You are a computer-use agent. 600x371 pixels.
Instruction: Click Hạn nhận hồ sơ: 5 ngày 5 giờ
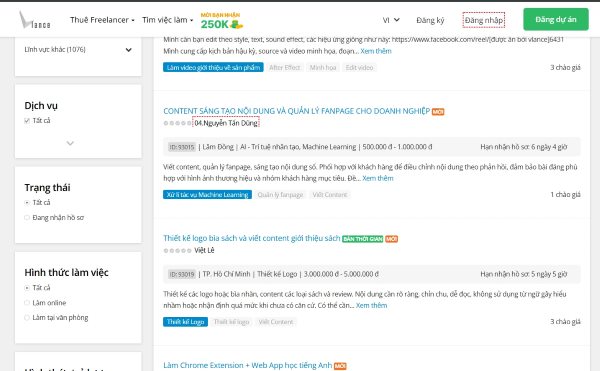(x=524, y=274)
